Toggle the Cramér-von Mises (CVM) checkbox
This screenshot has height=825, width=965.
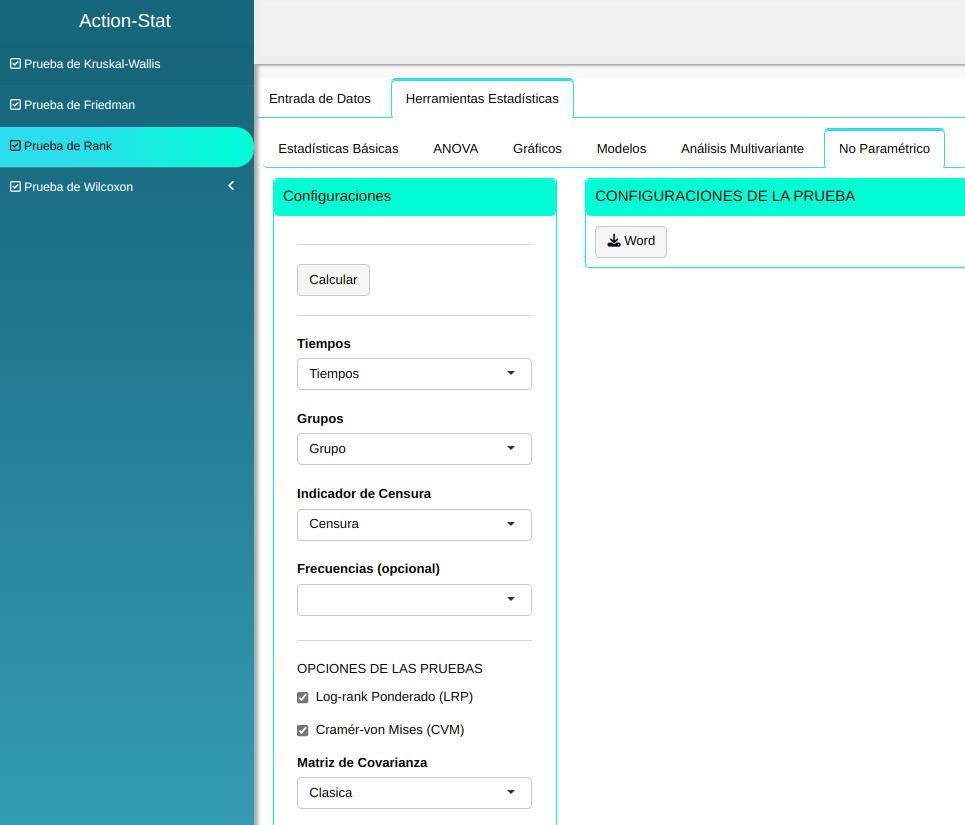pos(303,730)
